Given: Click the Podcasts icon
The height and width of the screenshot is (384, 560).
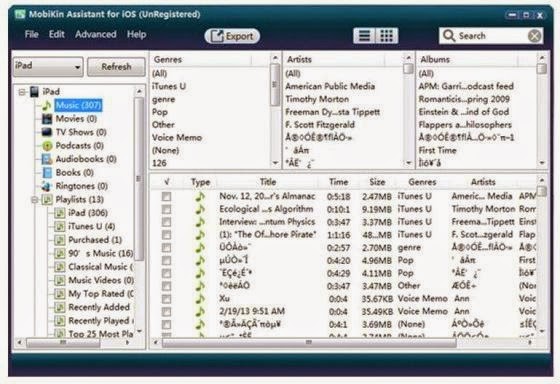Looking at the screenshot, I should [x=47, y=146].
